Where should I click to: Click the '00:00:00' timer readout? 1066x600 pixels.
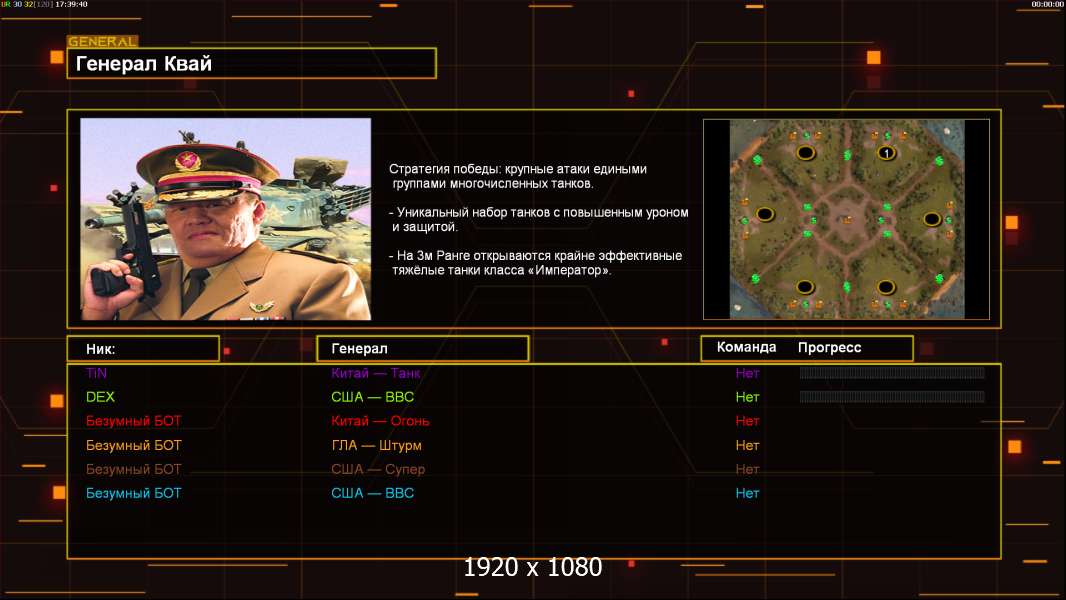pos(1048,4)
